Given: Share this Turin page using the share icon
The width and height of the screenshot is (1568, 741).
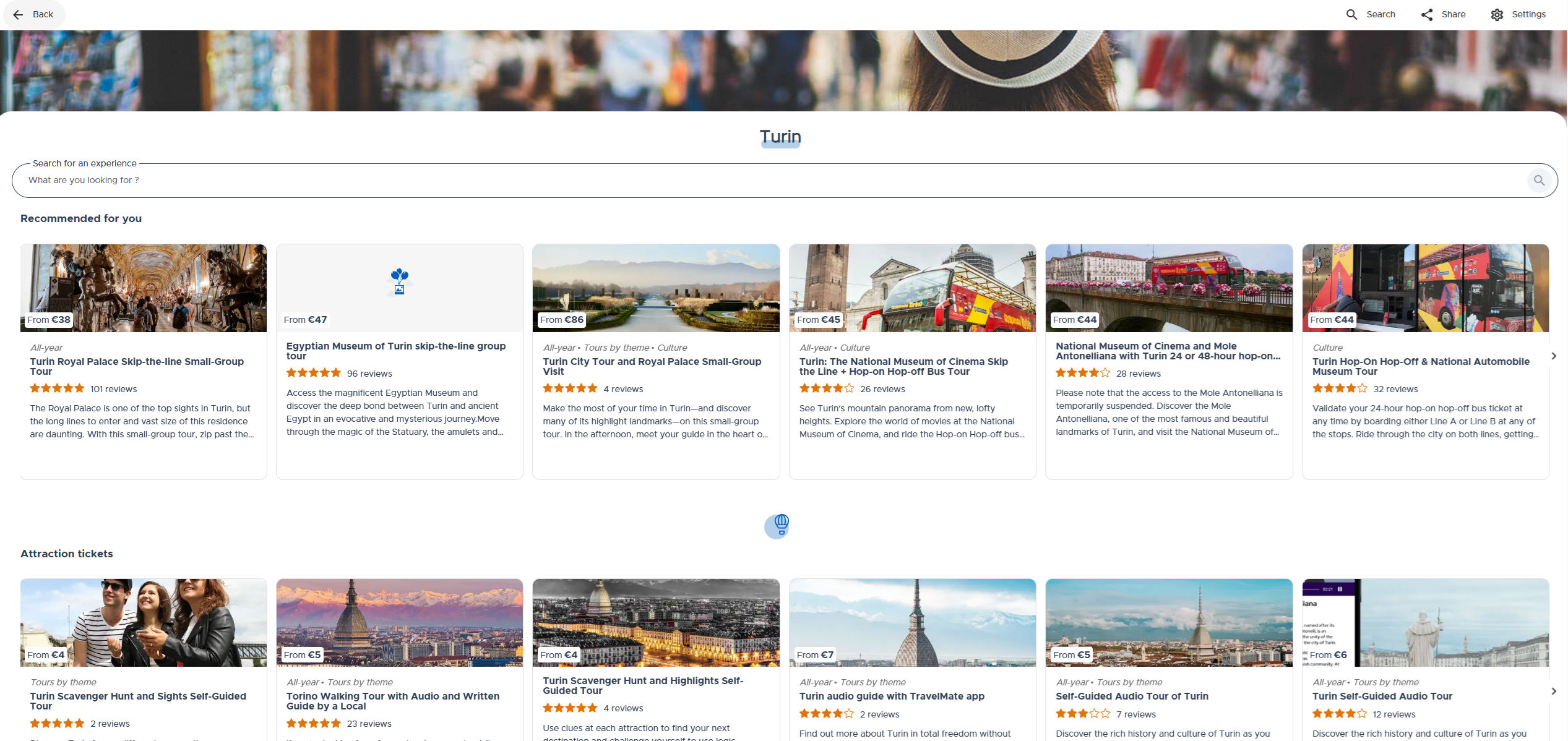Looking at the screenshot, I should 1427,14.
